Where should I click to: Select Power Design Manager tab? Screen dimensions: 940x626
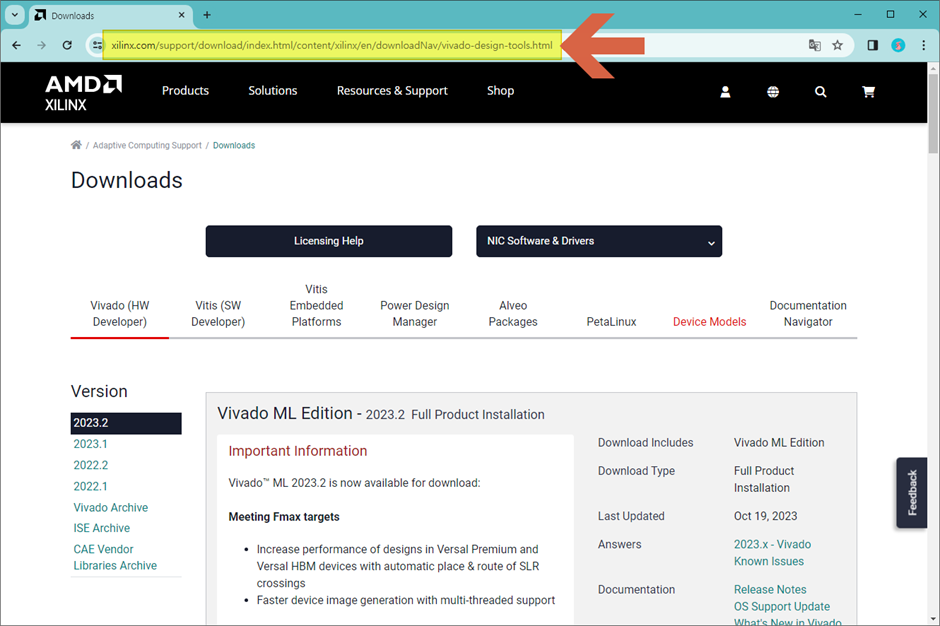tap(415, 314)
